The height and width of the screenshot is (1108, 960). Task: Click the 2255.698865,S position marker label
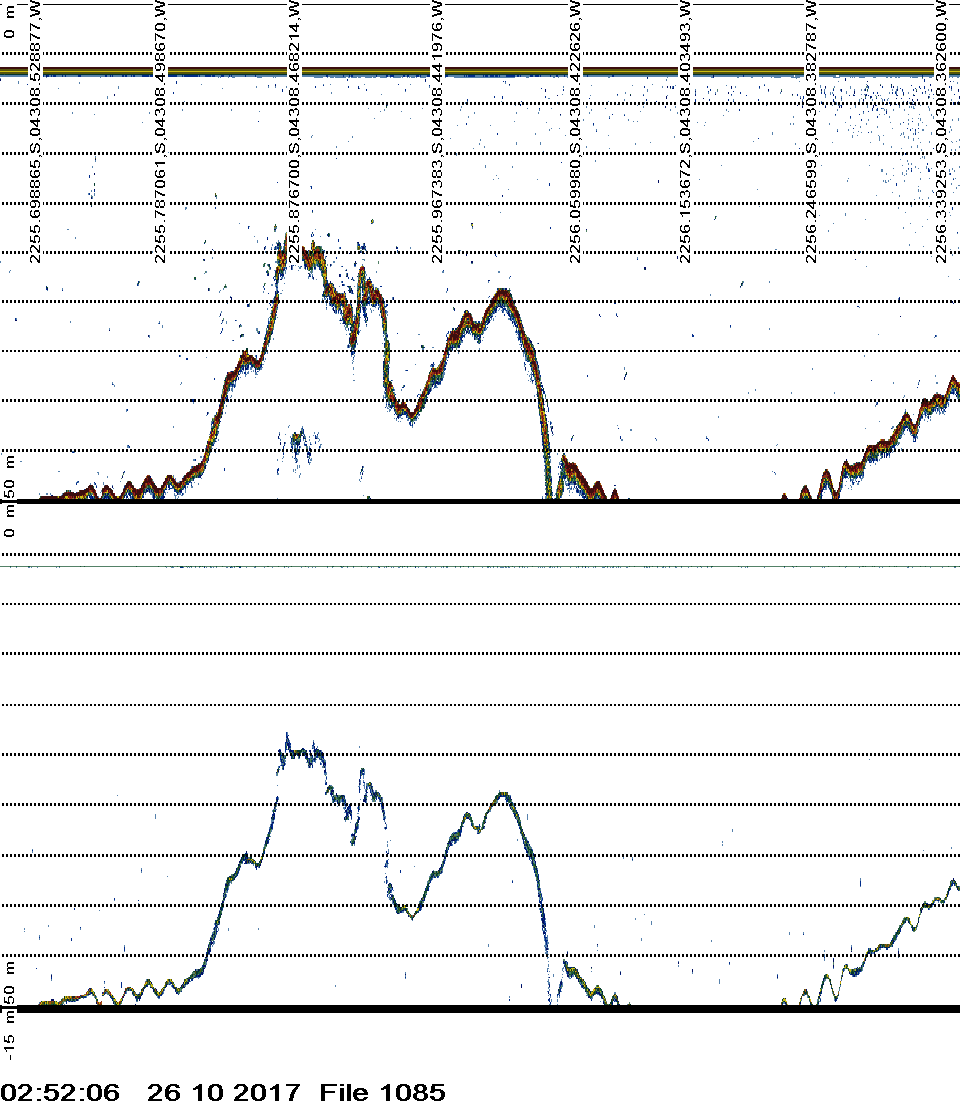[x=35, y=132]
